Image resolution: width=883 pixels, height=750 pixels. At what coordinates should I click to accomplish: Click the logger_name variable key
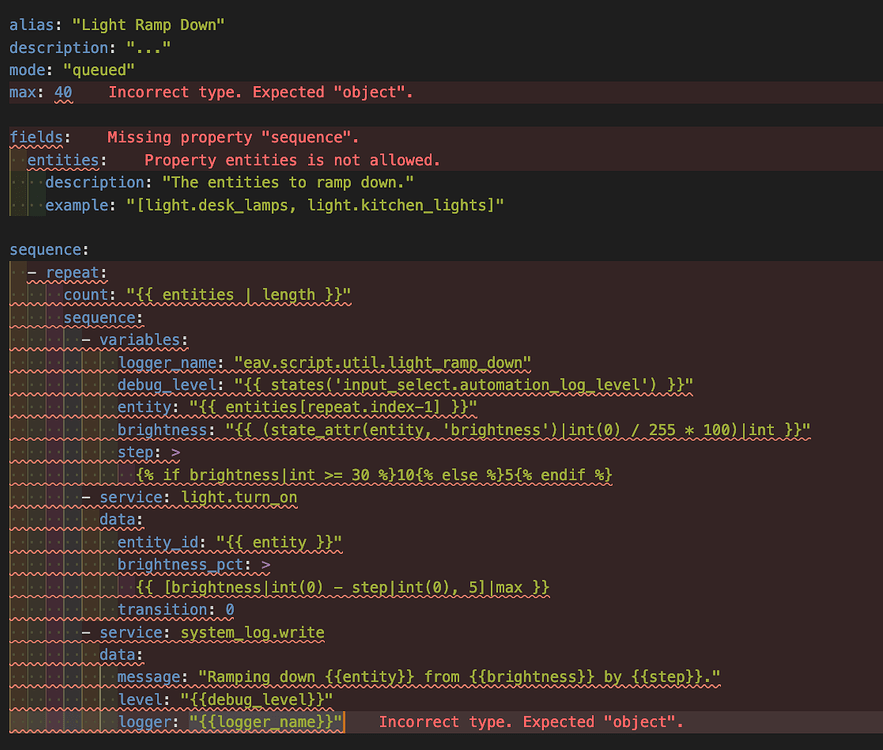point(167,363)
